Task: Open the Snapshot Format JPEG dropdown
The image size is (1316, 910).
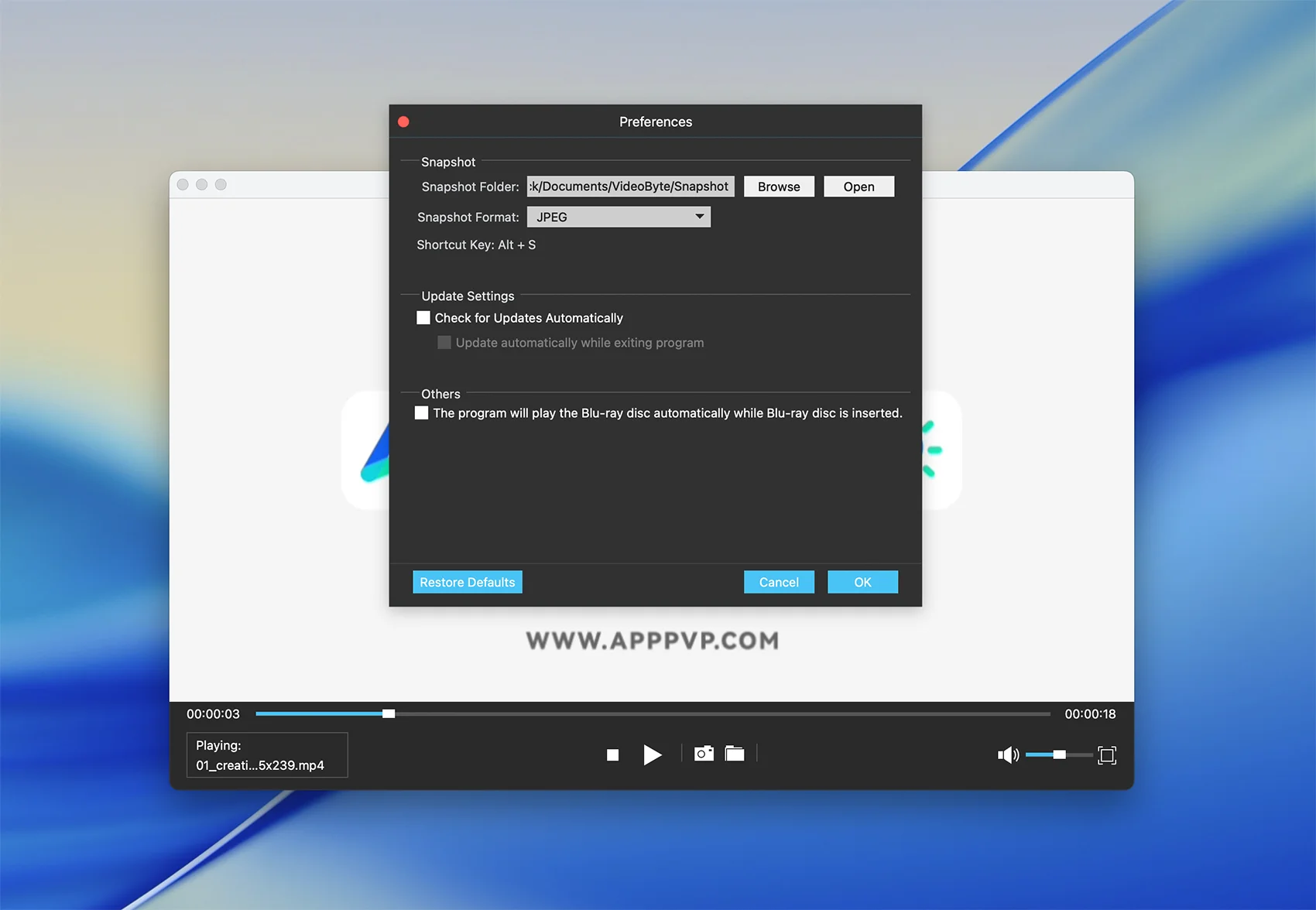Action: (x=619, y=217)
